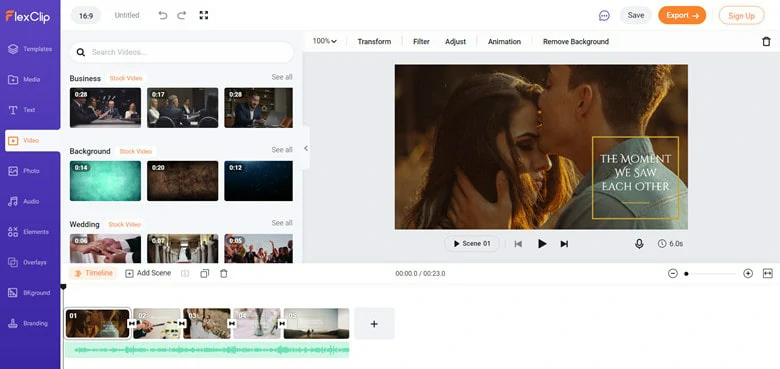Open the Adjust options
Image resolution: width=780 pixels, height=369 pixels.
pyautogui.click(x=456, y=42)
